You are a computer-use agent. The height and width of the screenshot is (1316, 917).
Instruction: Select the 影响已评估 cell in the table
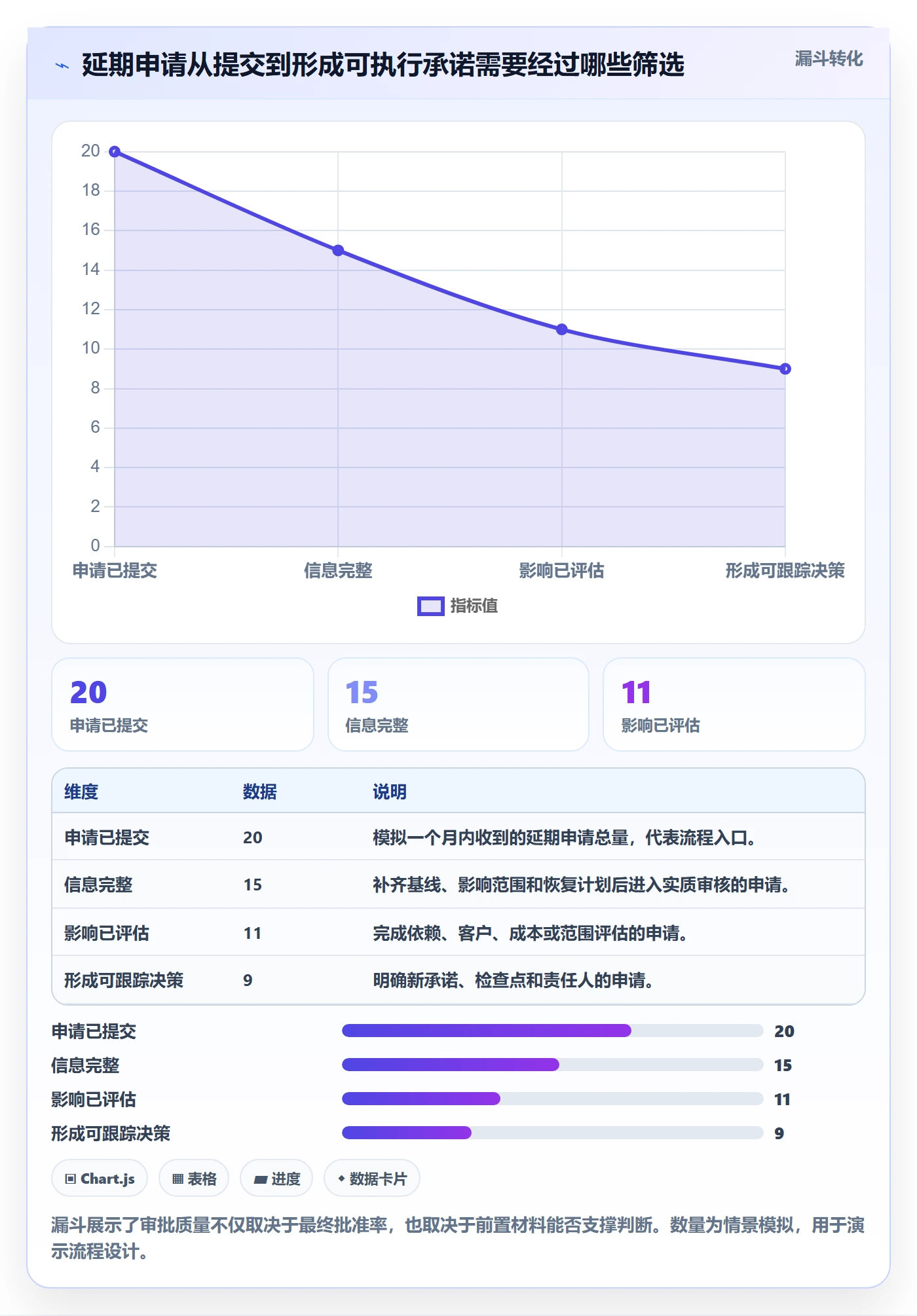107,933
